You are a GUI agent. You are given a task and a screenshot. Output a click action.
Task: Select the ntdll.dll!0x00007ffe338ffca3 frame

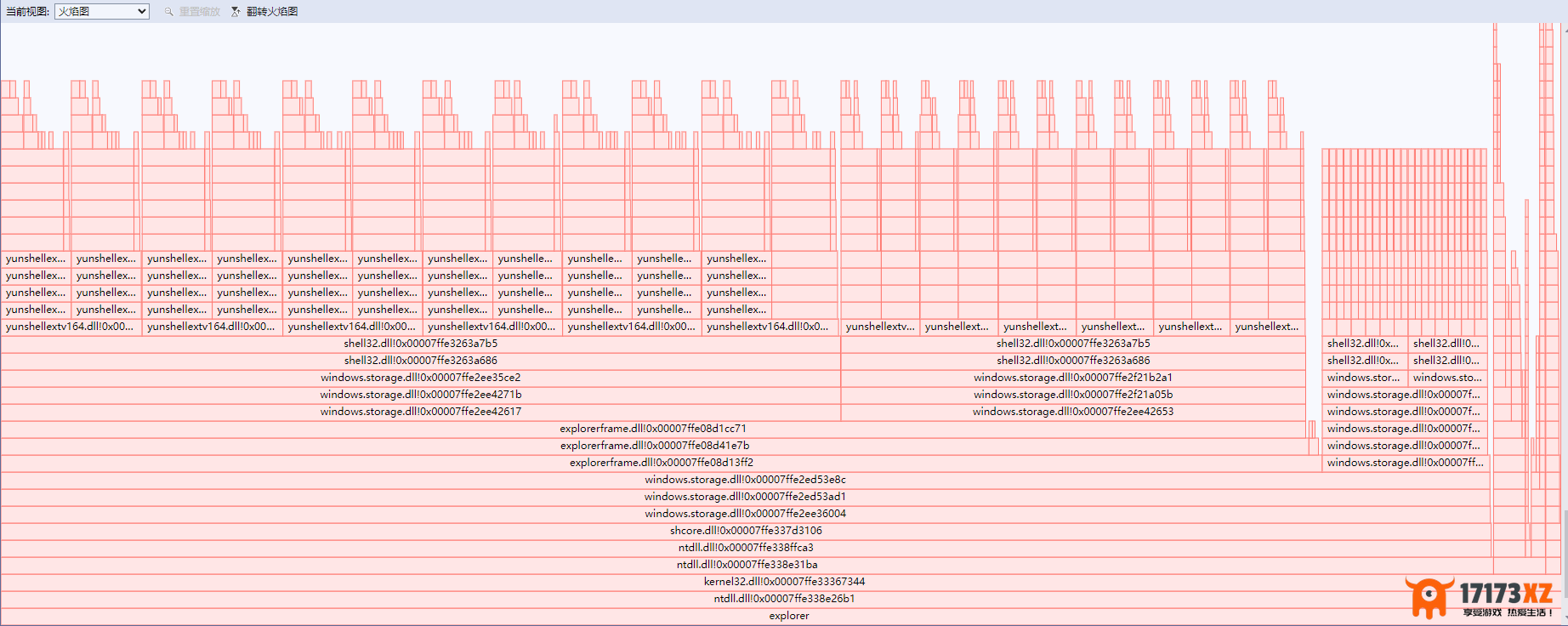(x=746, y=548)
